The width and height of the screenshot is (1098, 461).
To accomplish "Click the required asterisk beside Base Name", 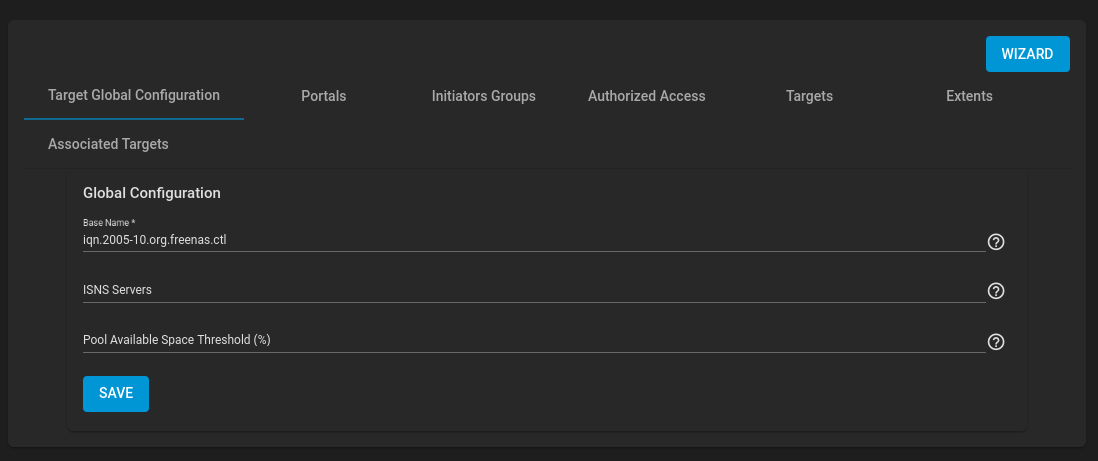I will click(133, 222).
